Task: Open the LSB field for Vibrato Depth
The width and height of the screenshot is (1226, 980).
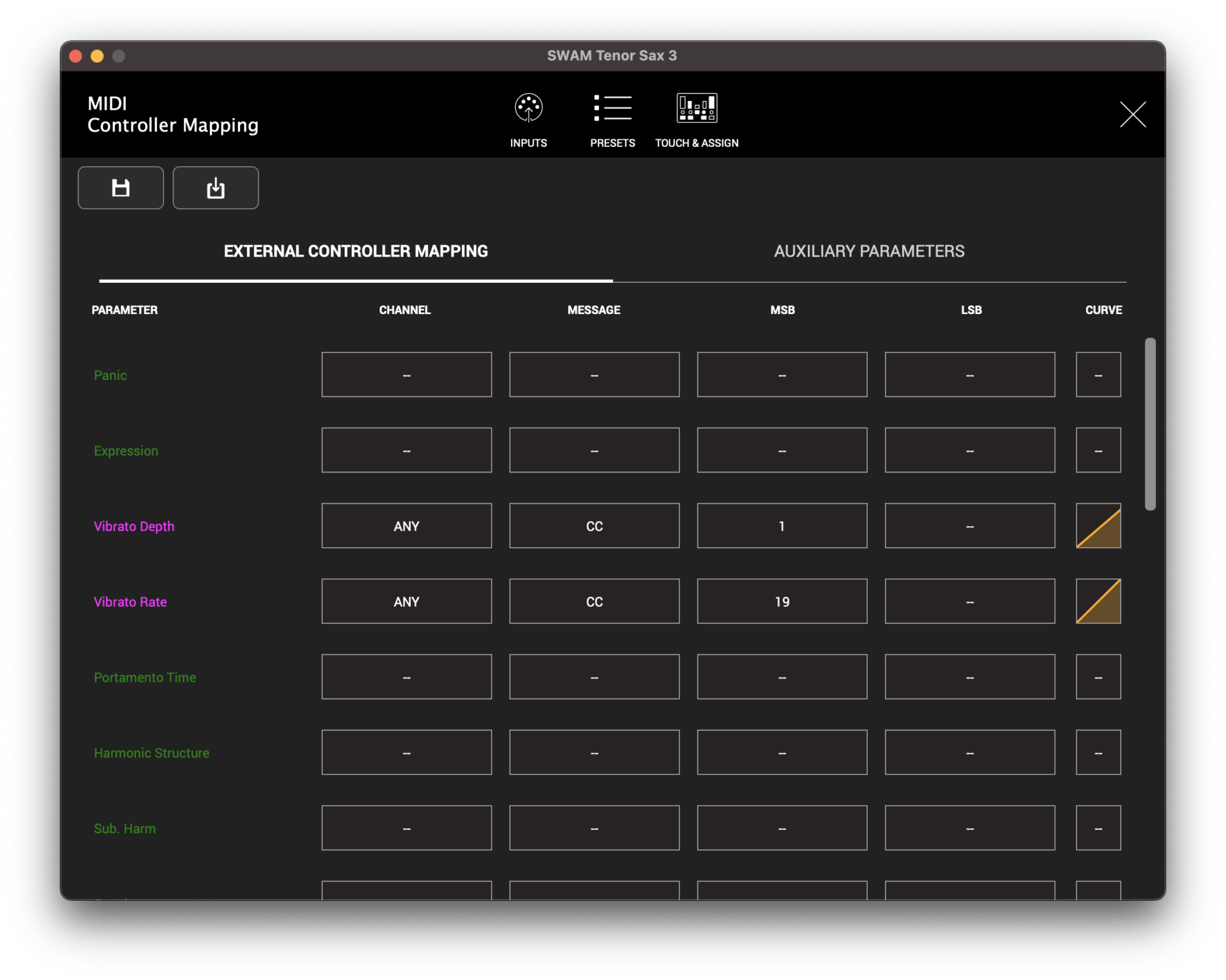Action: (x=969, y=525)
